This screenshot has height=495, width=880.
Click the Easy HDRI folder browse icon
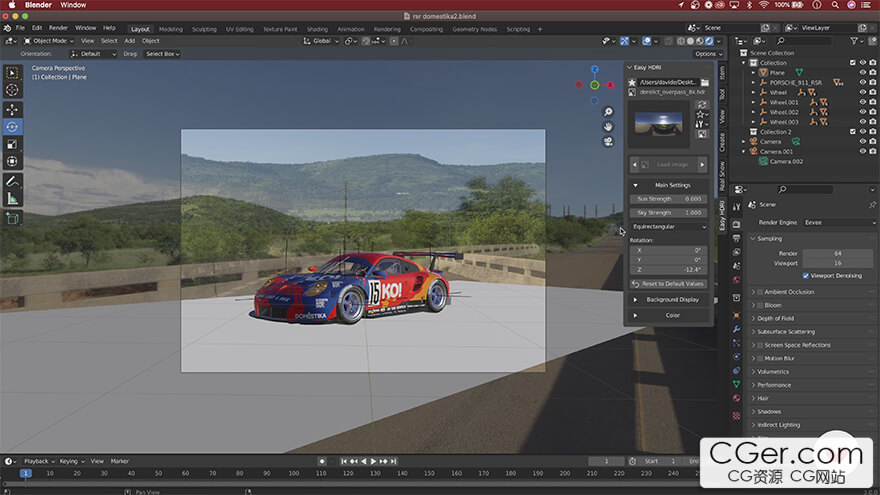coord(704,82)
